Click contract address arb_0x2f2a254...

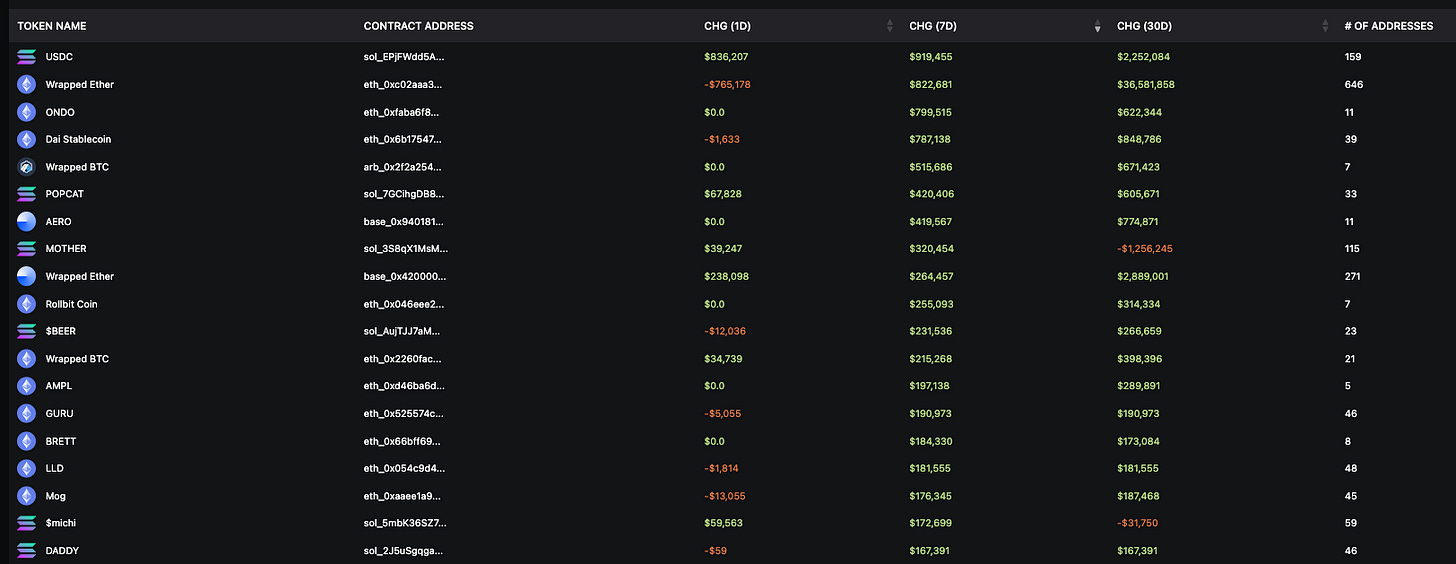404,167
